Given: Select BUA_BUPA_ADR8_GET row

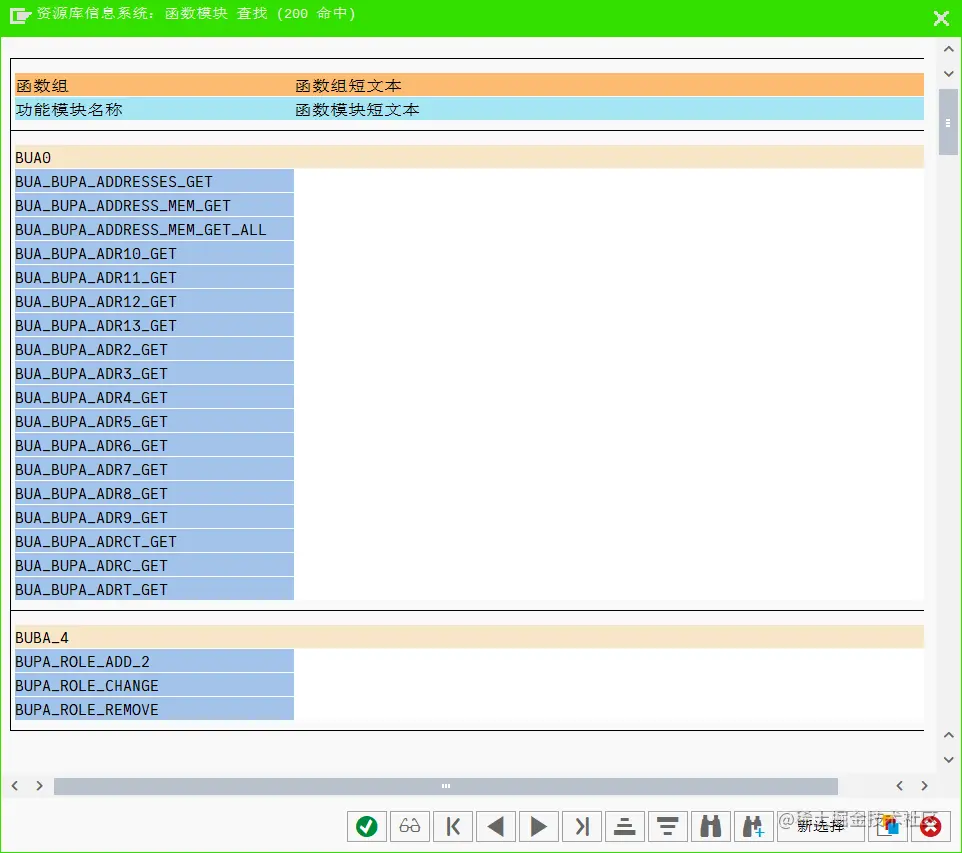Looking at the screenshot, I should [154, 493].
